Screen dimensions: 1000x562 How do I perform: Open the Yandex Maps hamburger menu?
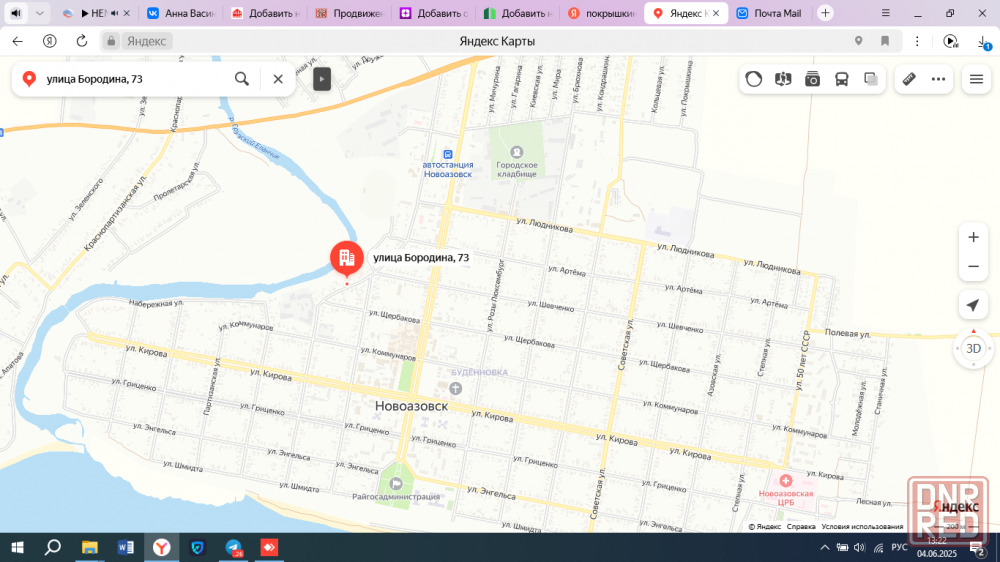click(x=976, y=79)
